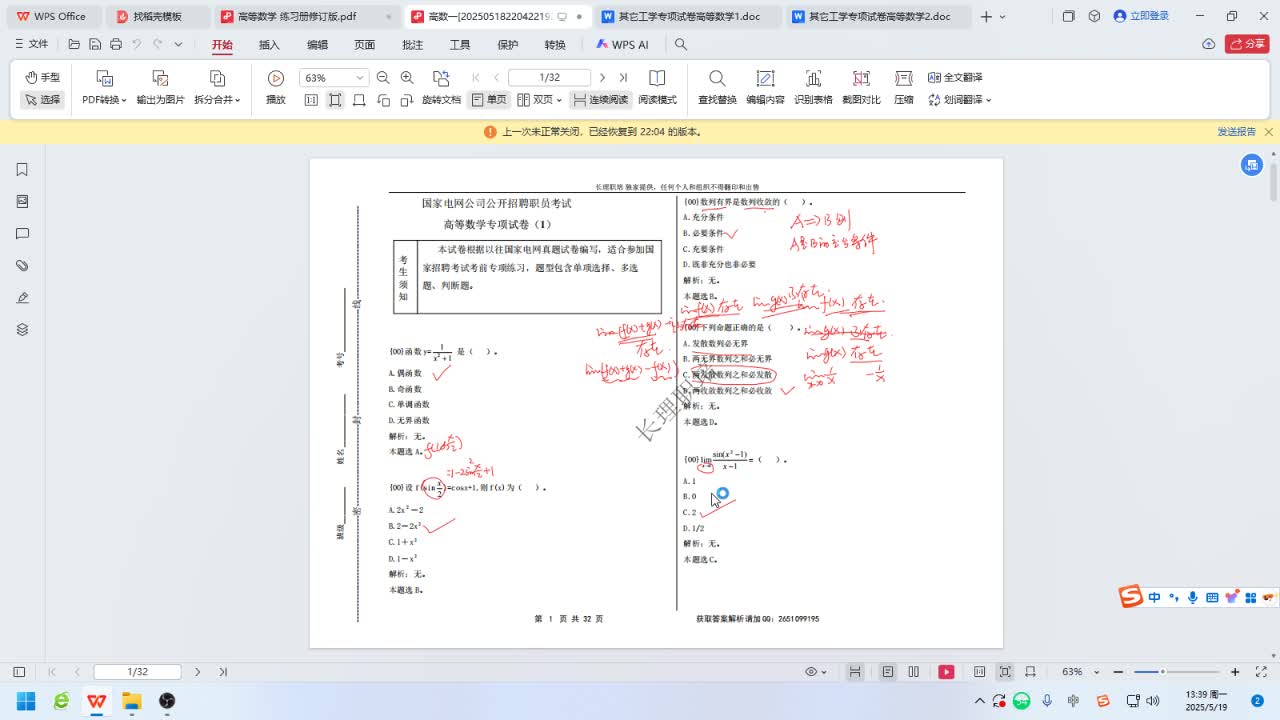Choose fit page icon in toolbar
The height and width of the screenshot is (720, 1280).
coord(335,100)
